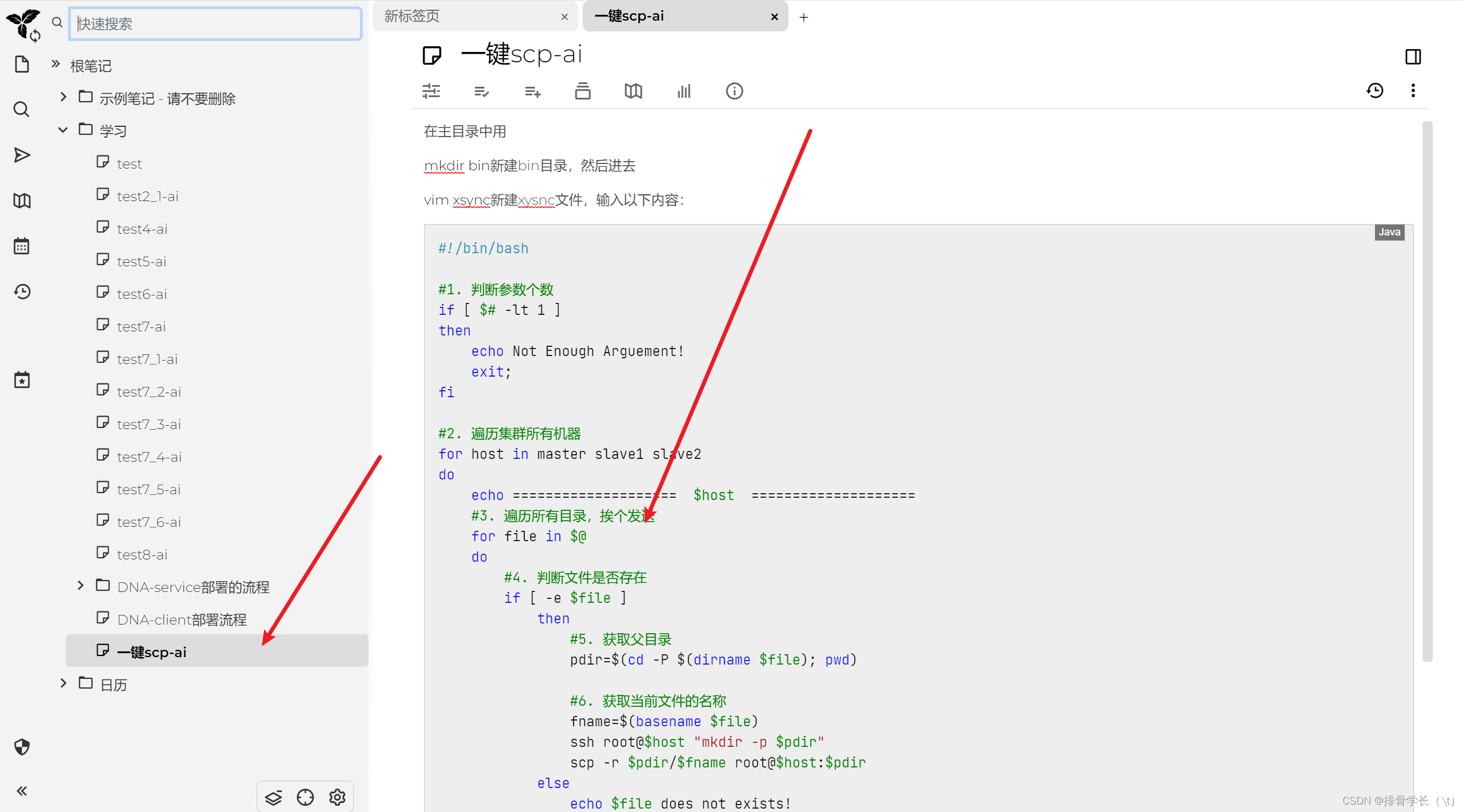1463x812 pixels.
Task: Click the note content scrollbar
Action: (x=1427, y=391)
